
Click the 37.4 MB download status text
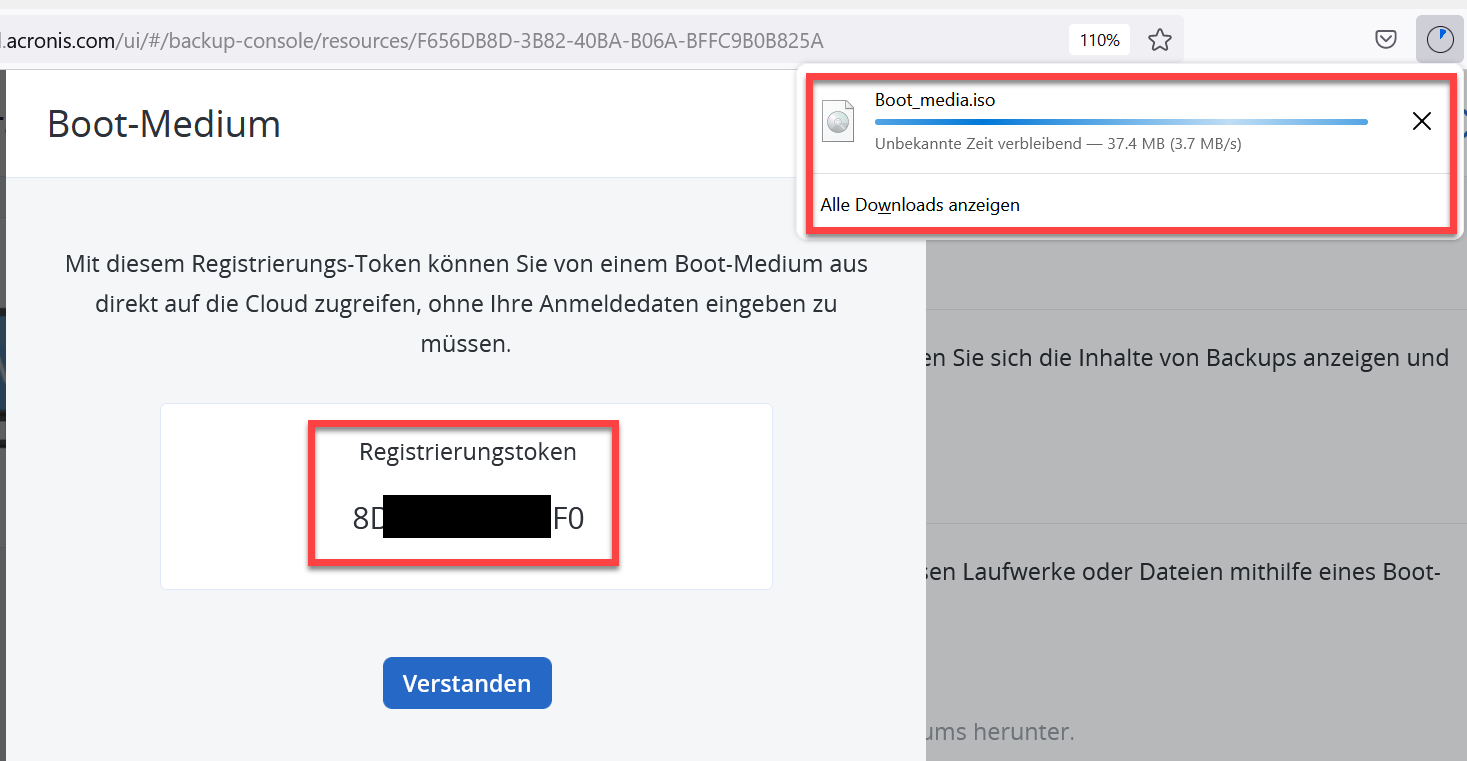[x=1058, y=144]
